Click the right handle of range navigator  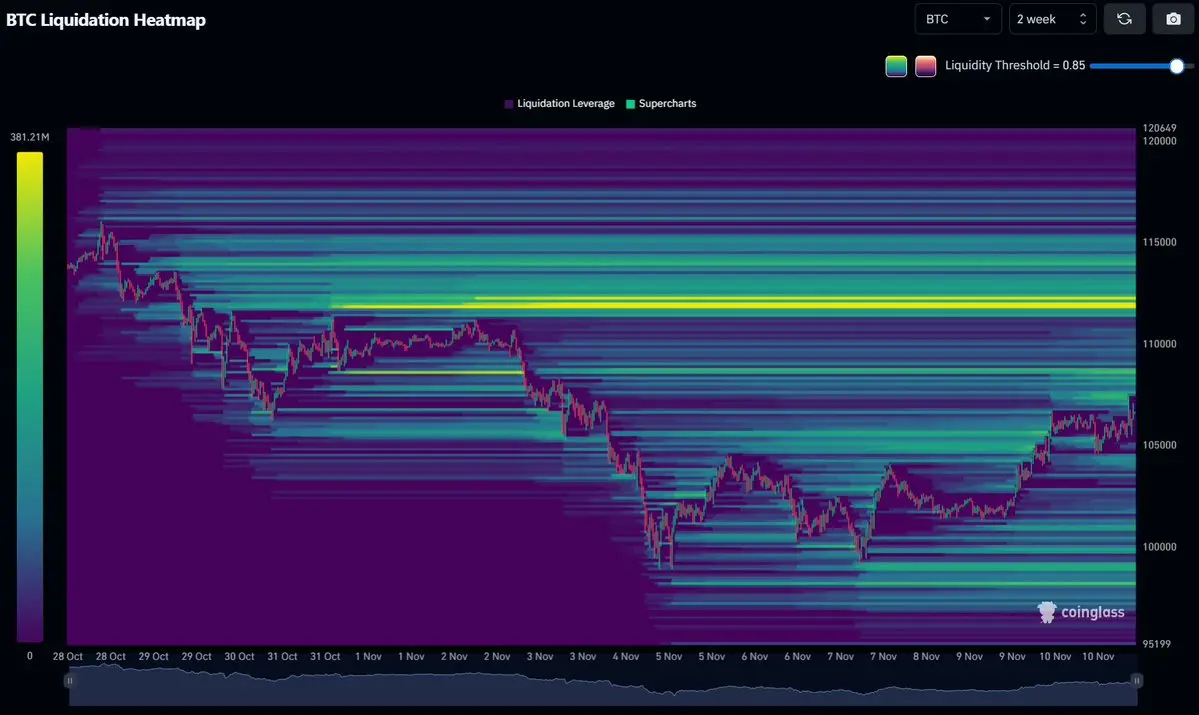(1136, 681)
